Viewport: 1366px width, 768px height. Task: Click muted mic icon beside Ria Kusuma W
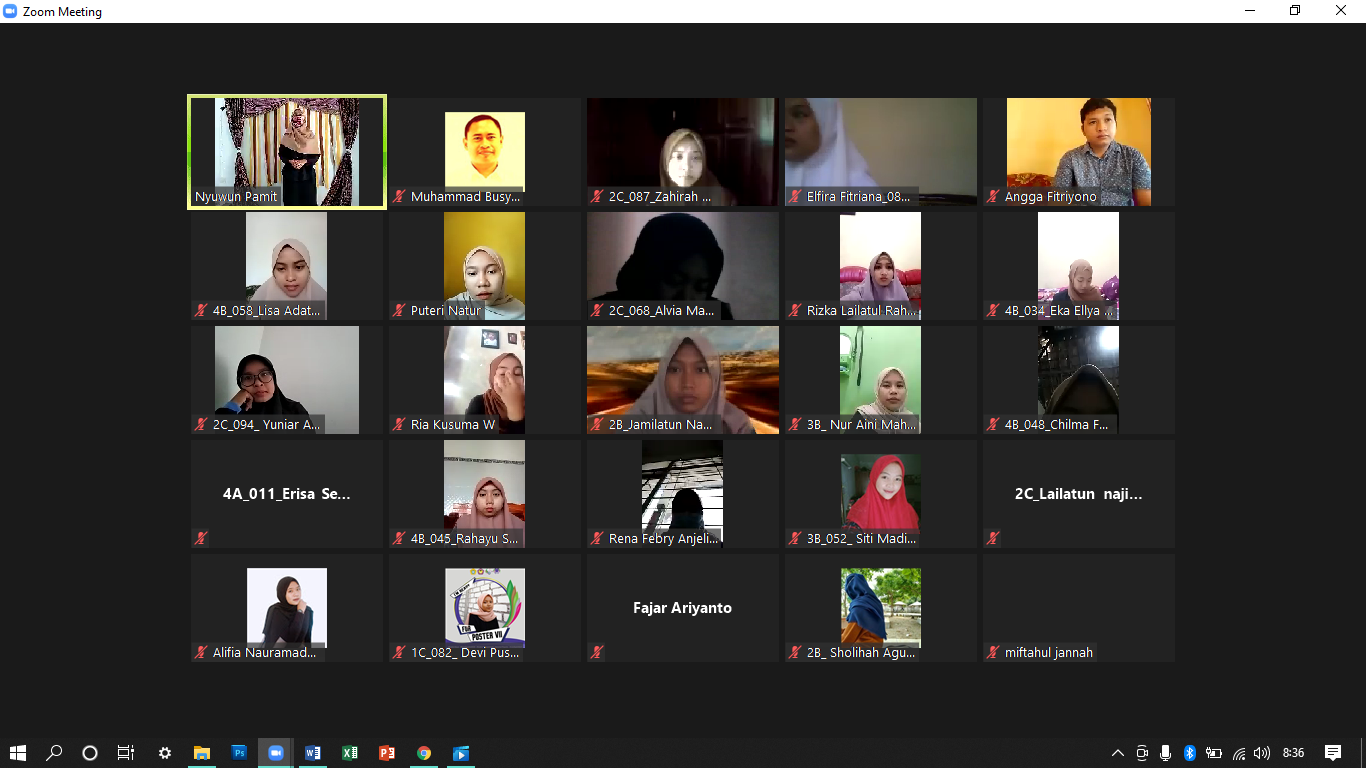(x=399, y=425)
